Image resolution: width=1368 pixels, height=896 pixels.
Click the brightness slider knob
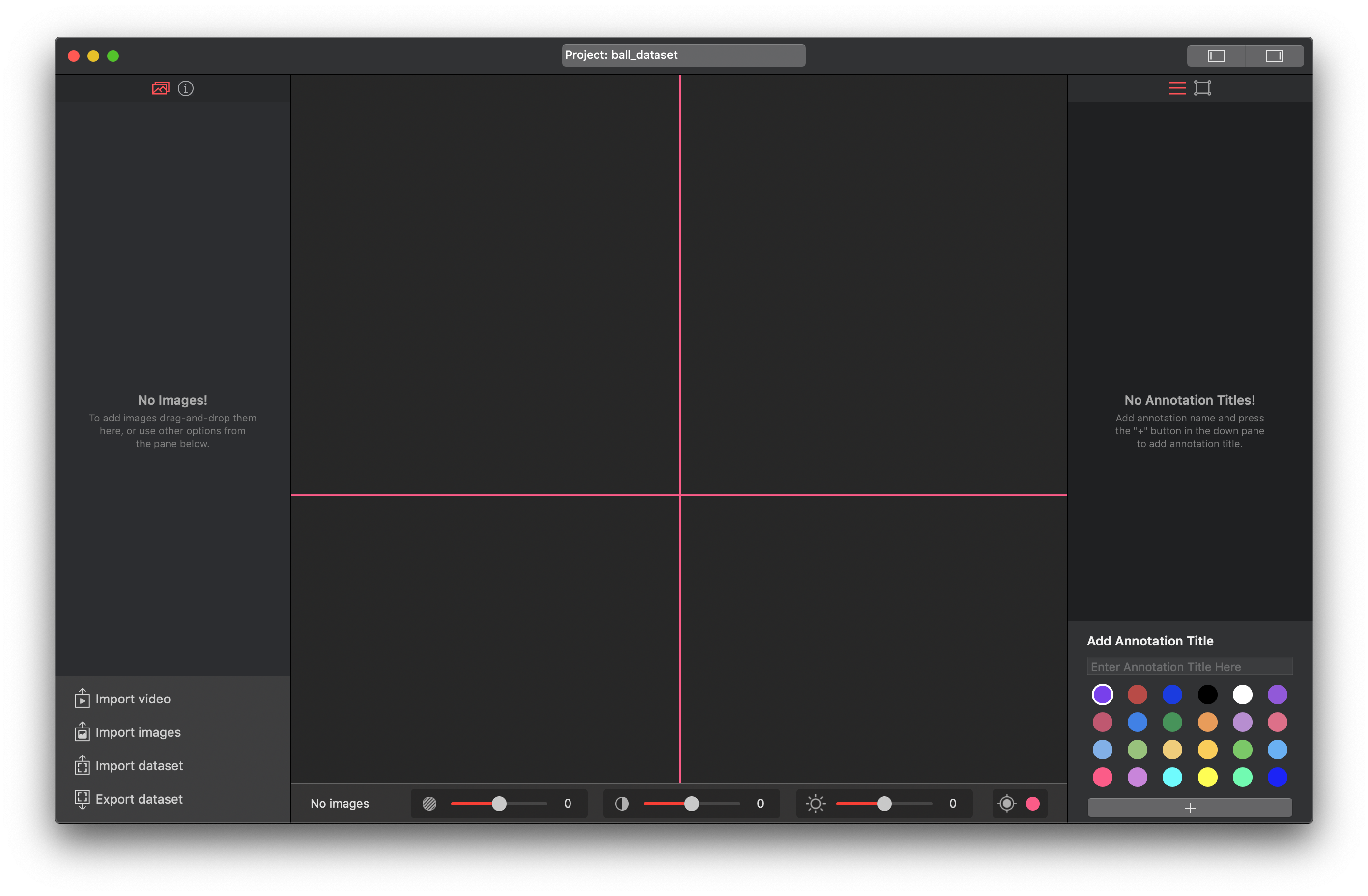pos(884,804)
